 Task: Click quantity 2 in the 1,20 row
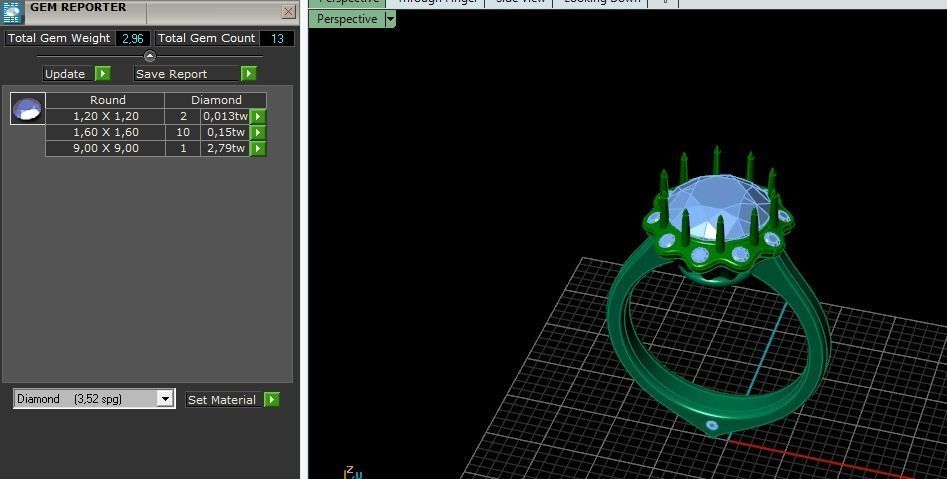[183, 116]
